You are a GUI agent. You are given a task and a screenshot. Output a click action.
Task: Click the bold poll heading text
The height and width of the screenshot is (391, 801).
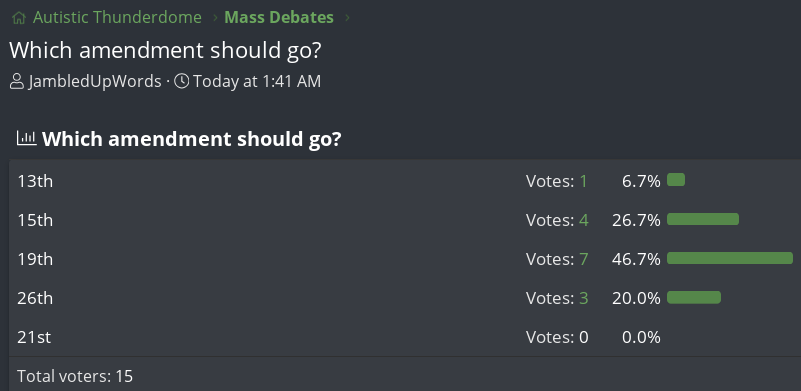click(192, 139)
